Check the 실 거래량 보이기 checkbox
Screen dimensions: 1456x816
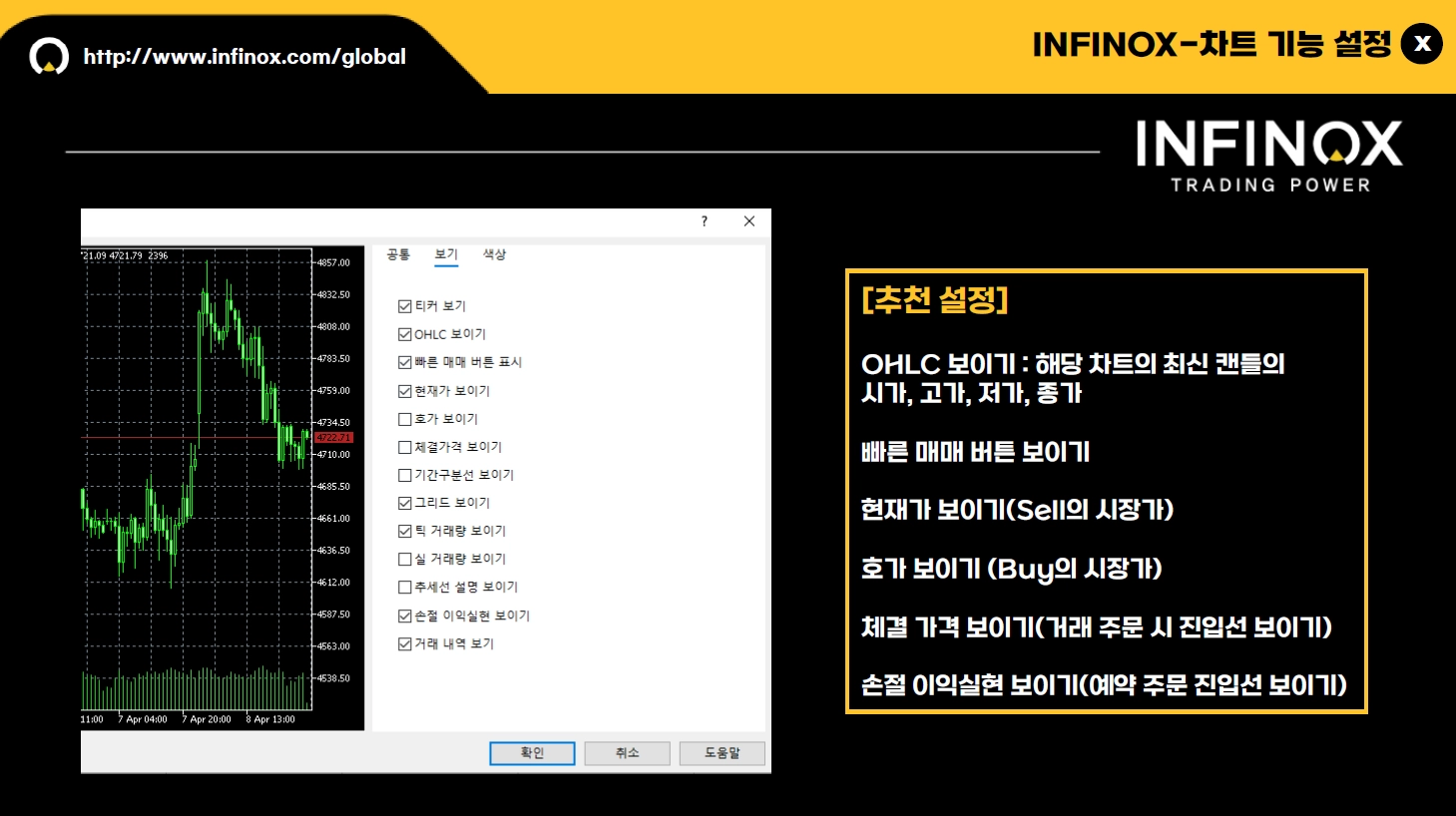pyautogui.click(x=404, y=559)
